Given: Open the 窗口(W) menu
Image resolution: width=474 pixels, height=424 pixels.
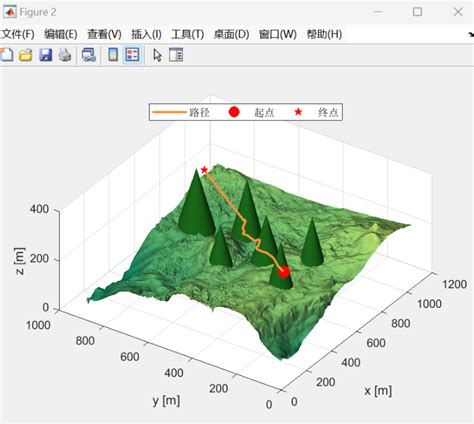Looking at the screenshot, I should point(278,34).
